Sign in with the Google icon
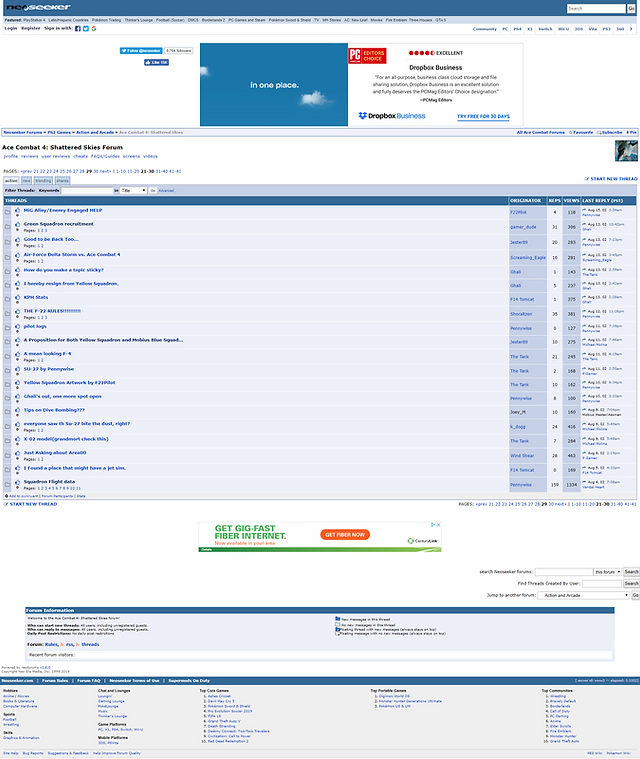640x759 pixels. pos(93,29)
